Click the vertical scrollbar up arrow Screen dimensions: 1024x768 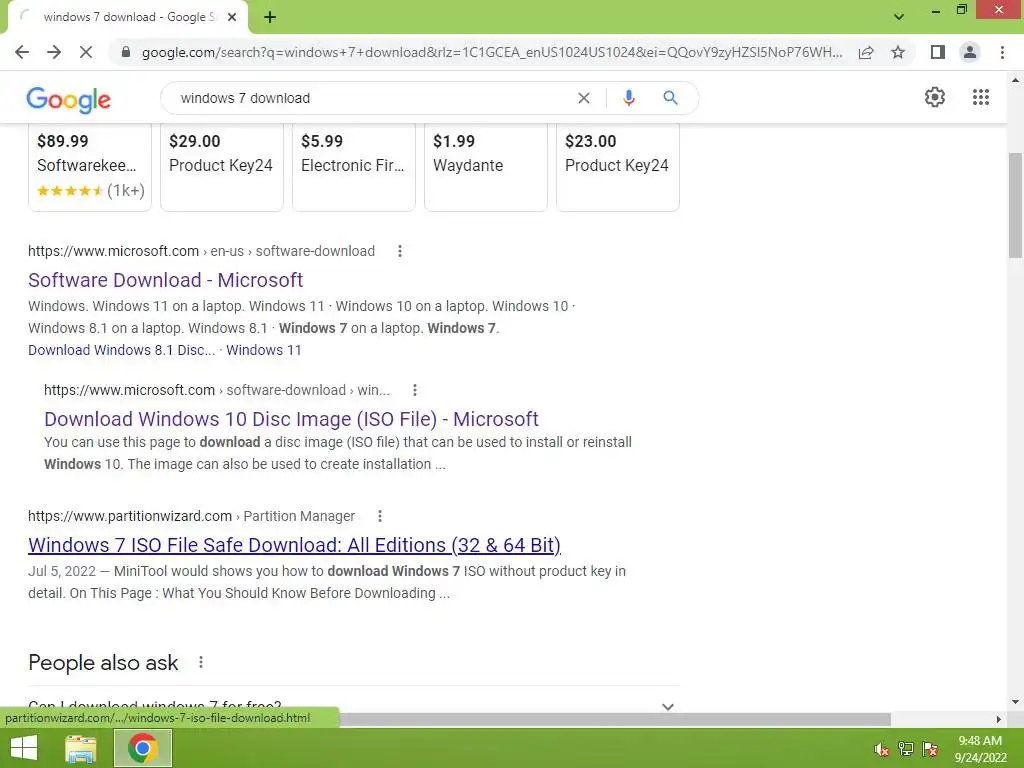(1015, 80)
